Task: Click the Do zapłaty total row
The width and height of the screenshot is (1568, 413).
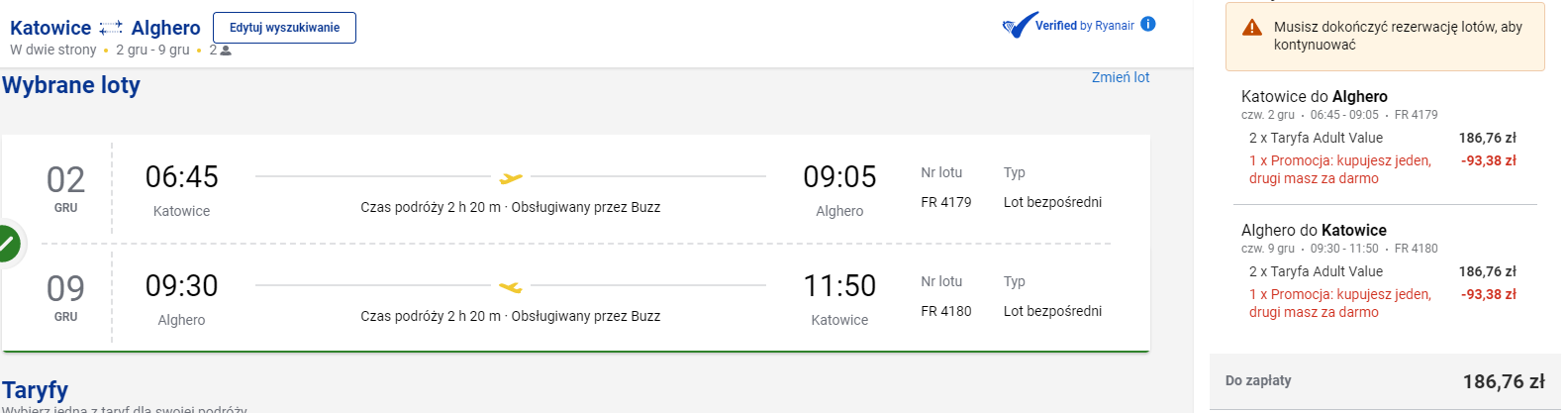Action: click(1384, 381)
